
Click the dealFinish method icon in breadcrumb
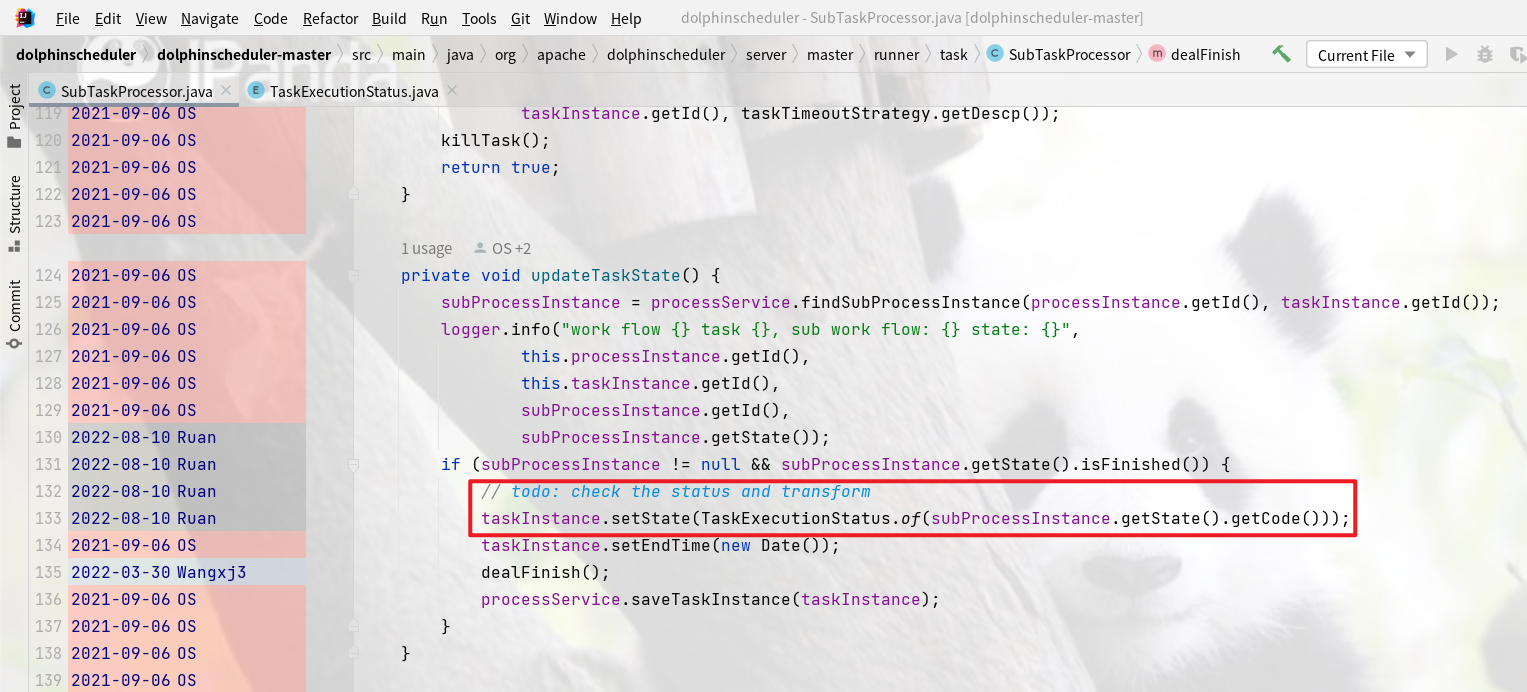[x=1156, y=54]
